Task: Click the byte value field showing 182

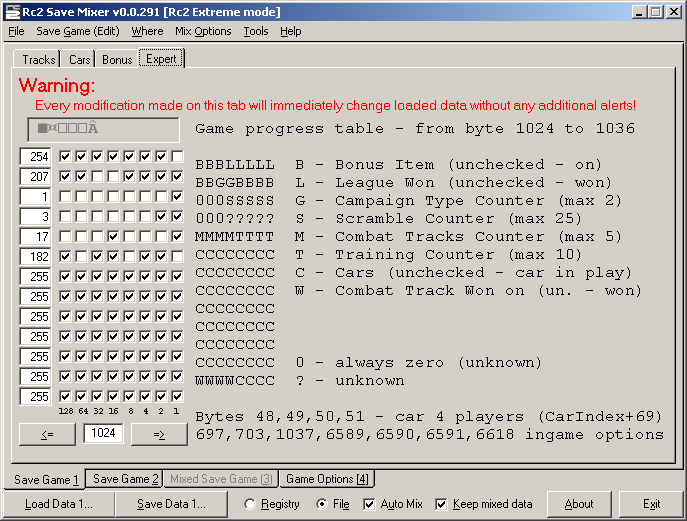Action: pos(35,256)
